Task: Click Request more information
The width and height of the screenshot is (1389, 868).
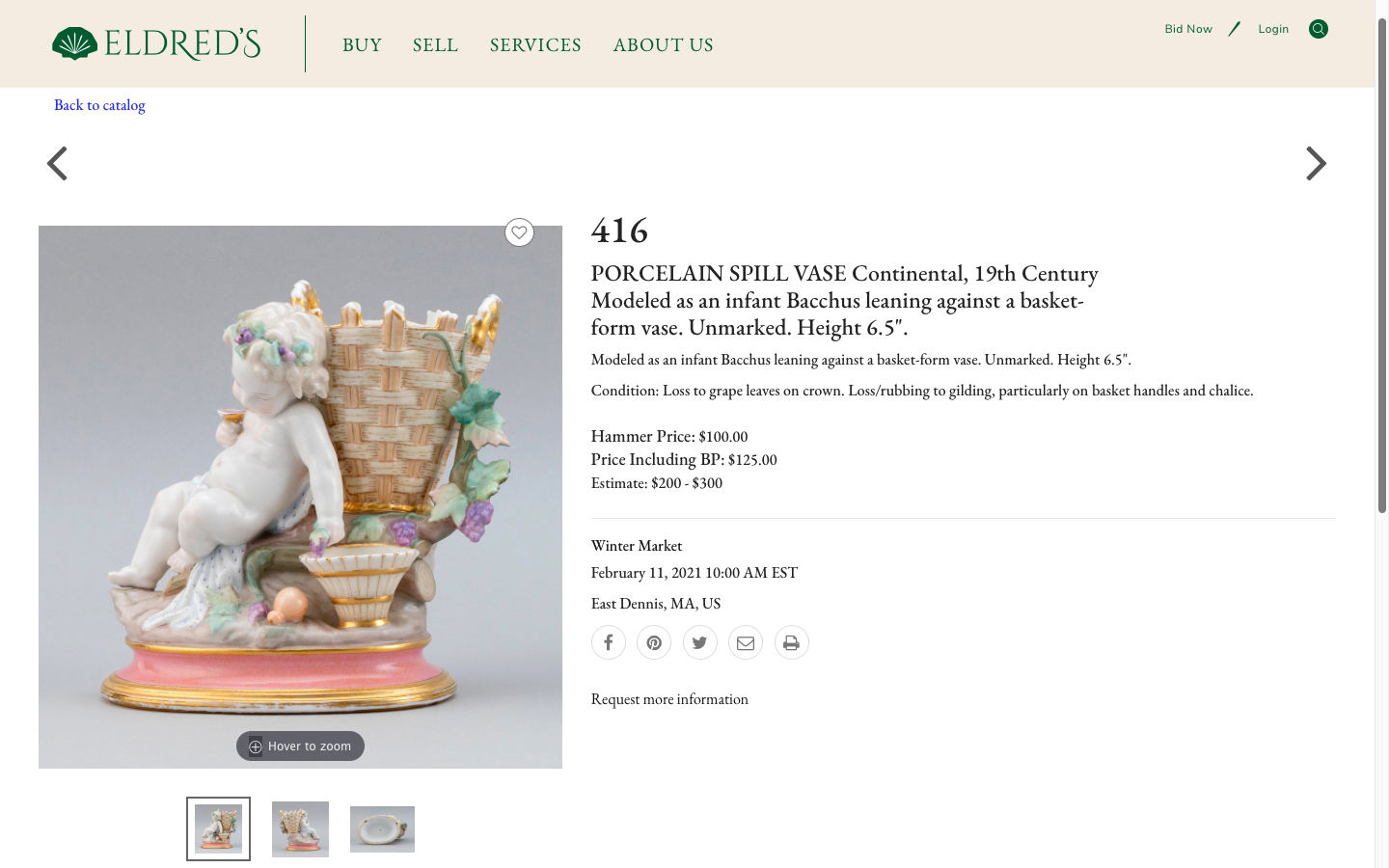Action: pos(669,699)
